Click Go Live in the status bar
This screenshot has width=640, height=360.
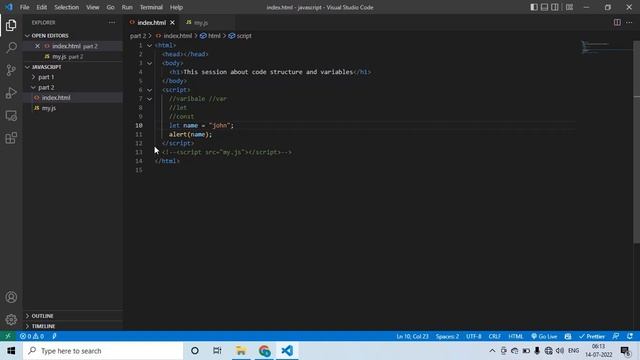[x=544, y=336]
